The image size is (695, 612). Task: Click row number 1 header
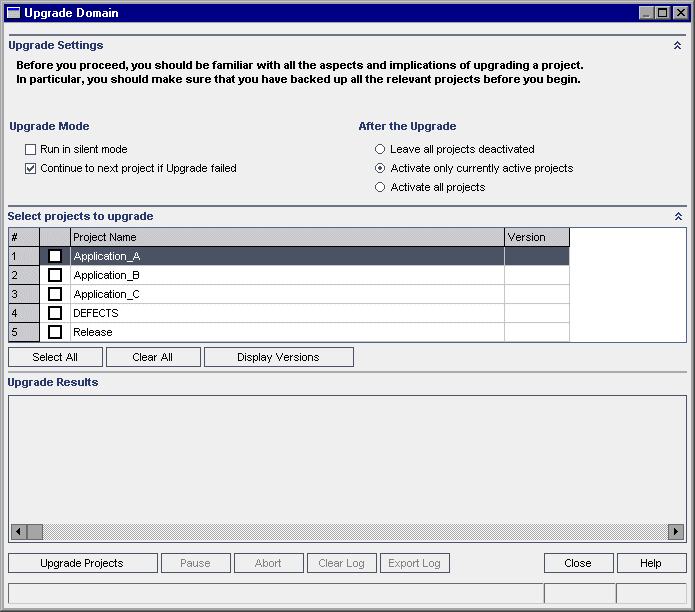24,256
